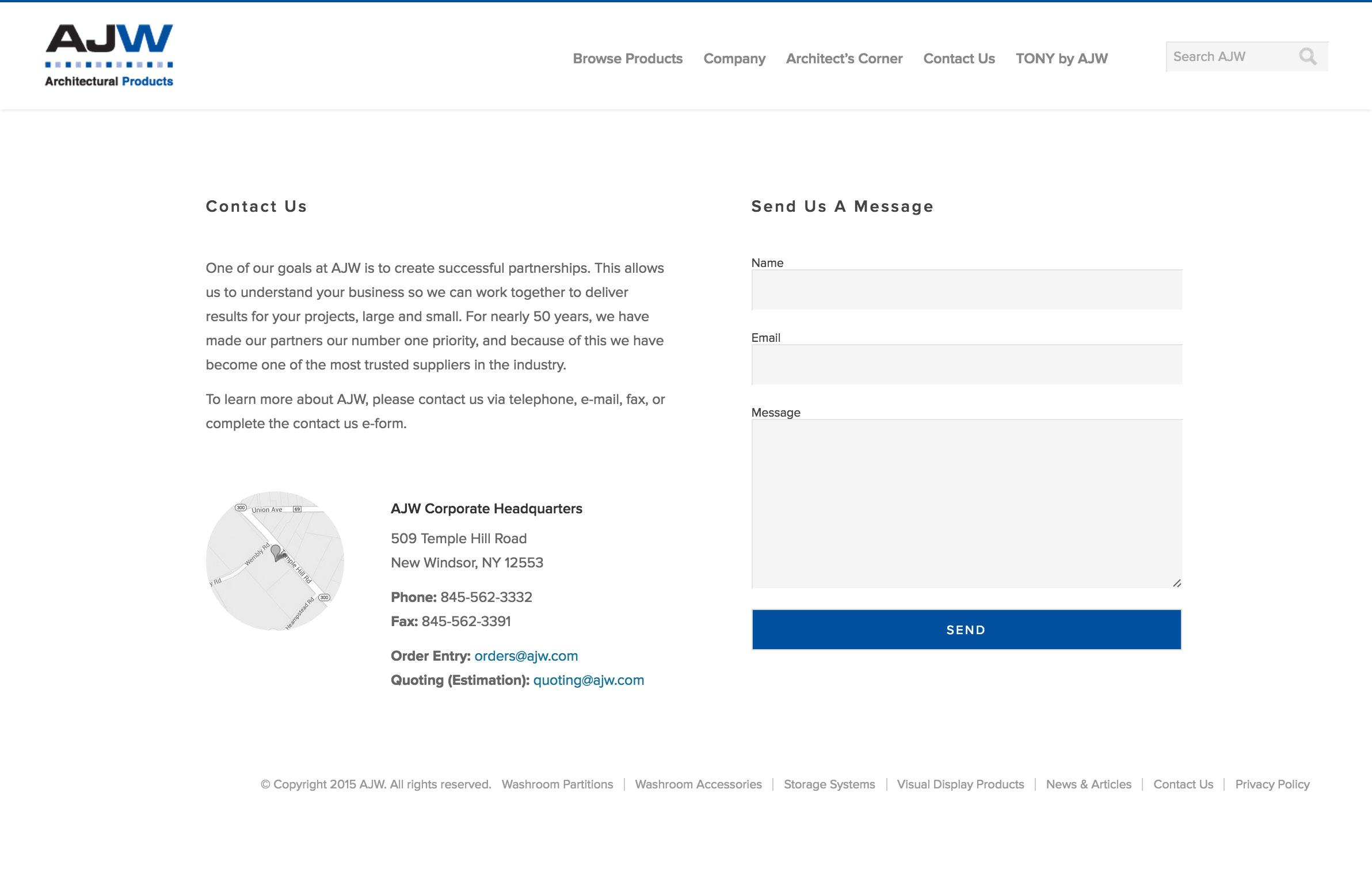This screenshot has width=1372, height=892.
Task: Submit the form with SEND button
Action: click(966, 630)
